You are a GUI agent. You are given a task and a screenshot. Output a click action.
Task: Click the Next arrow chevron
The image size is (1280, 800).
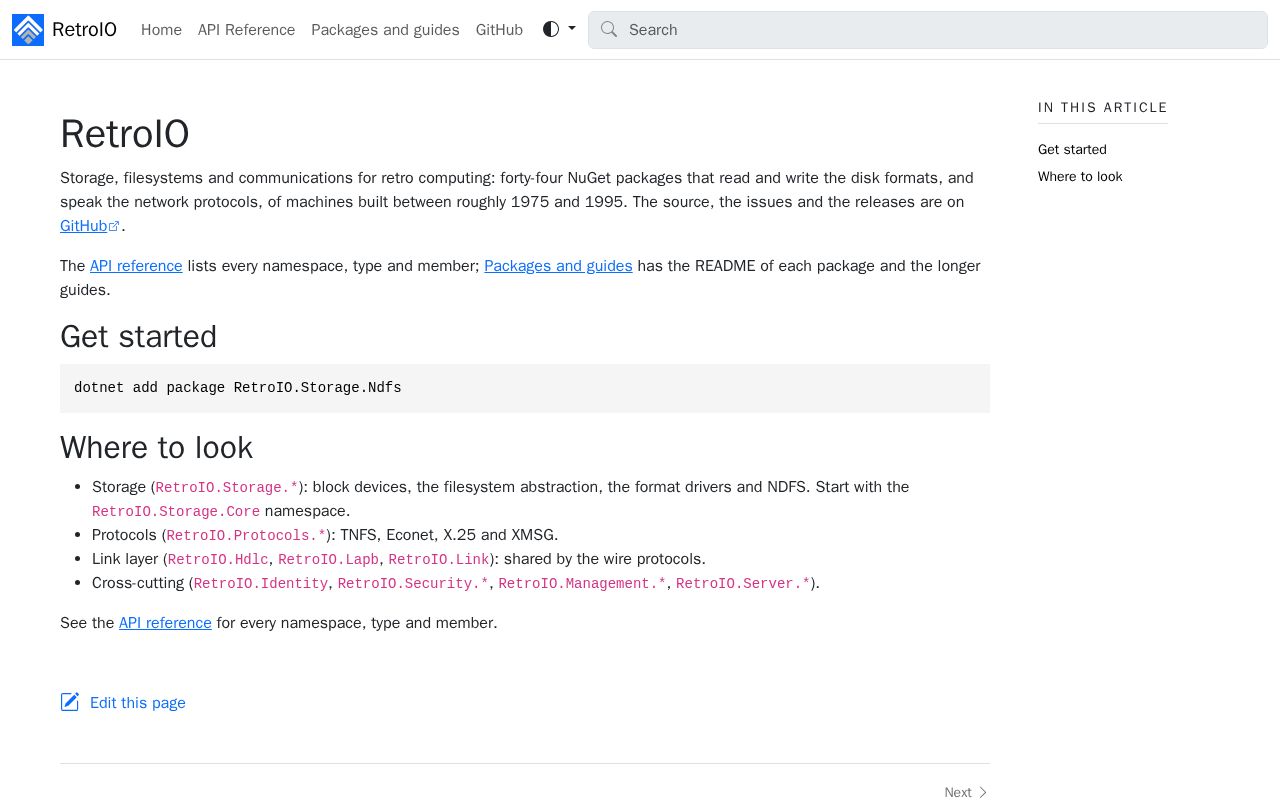pyautogui.click(x=983, y=792)
